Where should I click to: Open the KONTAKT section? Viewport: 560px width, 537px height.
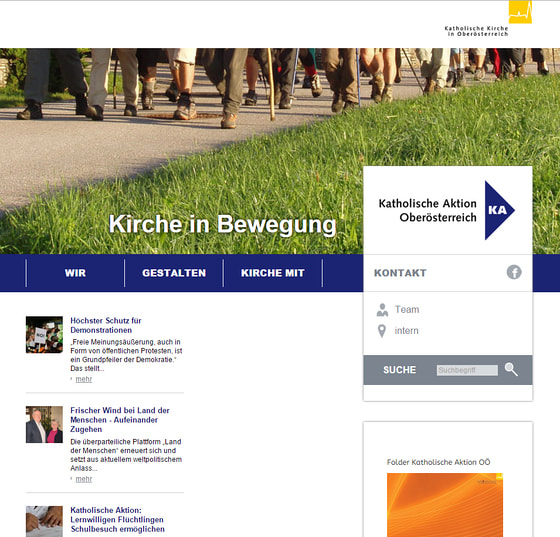(400, 273)
